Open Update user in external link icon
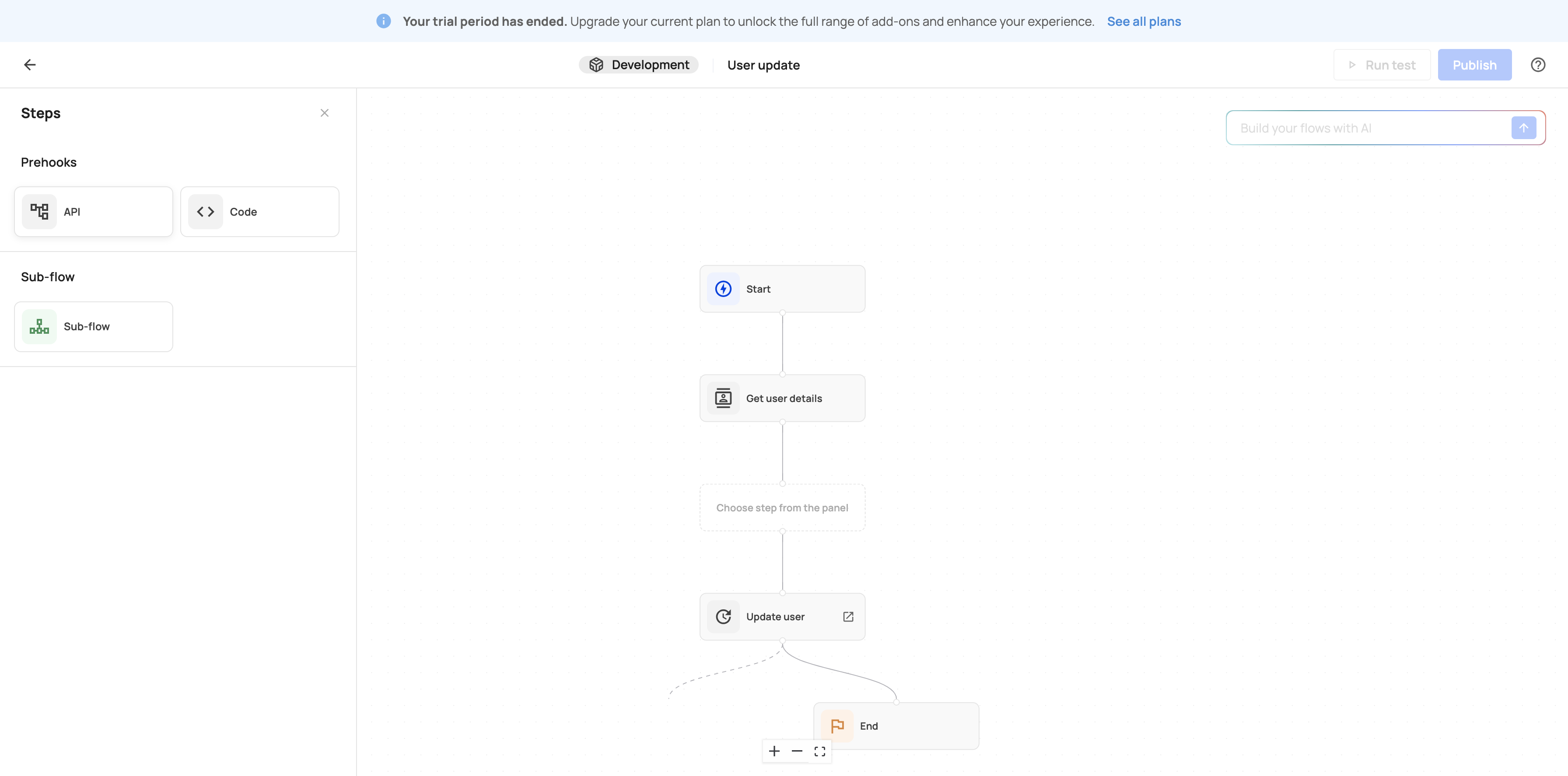The height and width of the screenshot is (776, 1568). pos(848,616)
